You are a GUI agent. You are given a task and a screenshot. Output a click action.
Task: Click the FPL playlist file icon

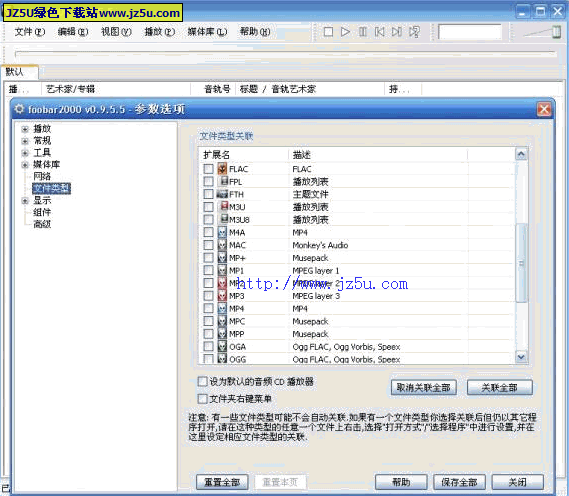(224, 181)
